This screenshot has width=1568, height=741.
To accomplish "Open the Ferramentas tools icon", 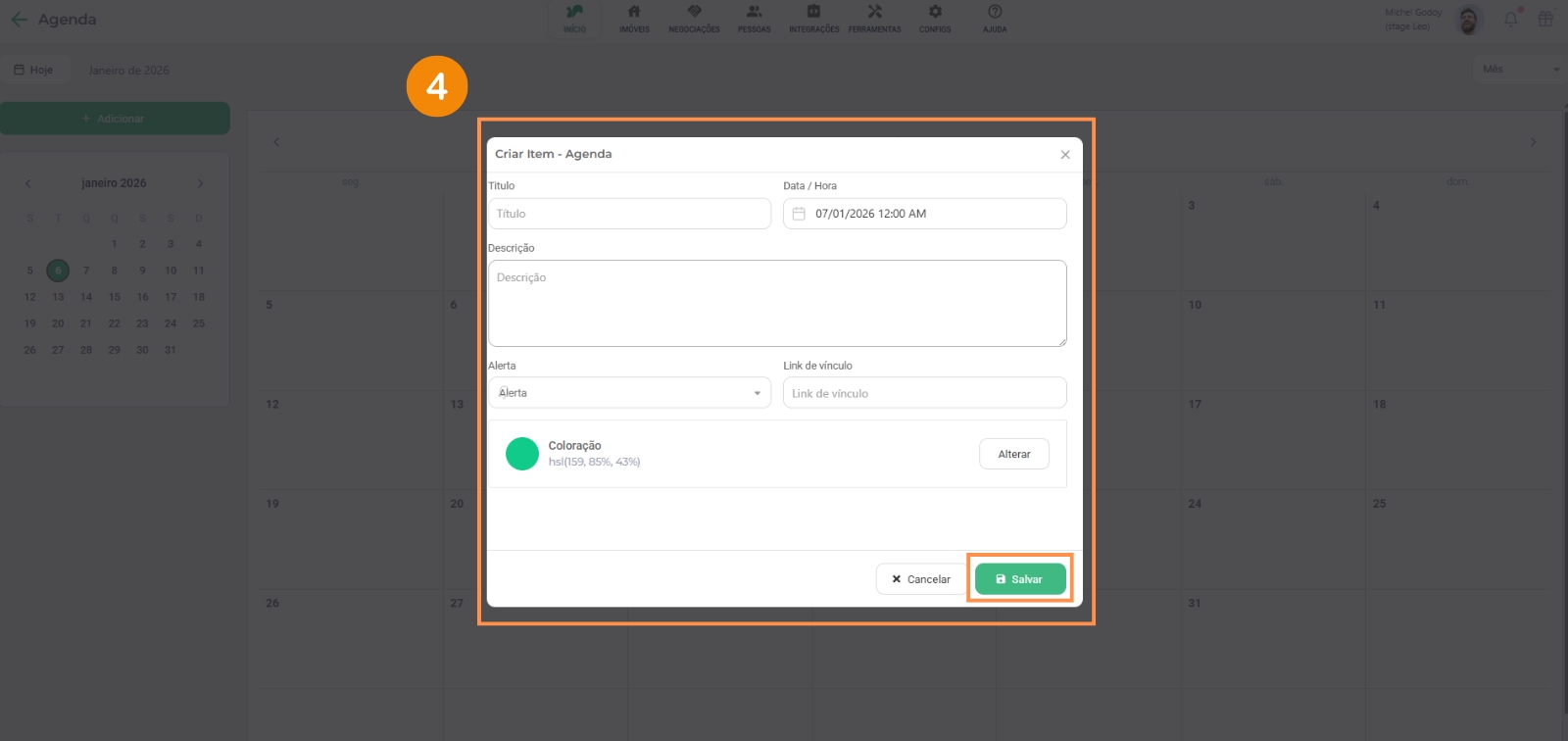I will tap(874, 13).
